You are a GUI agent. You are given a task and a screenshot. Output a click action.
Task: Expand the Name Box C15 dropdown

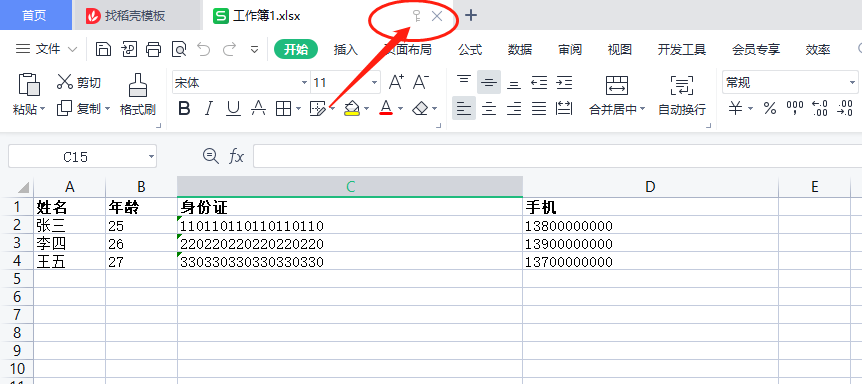(152, 157)
